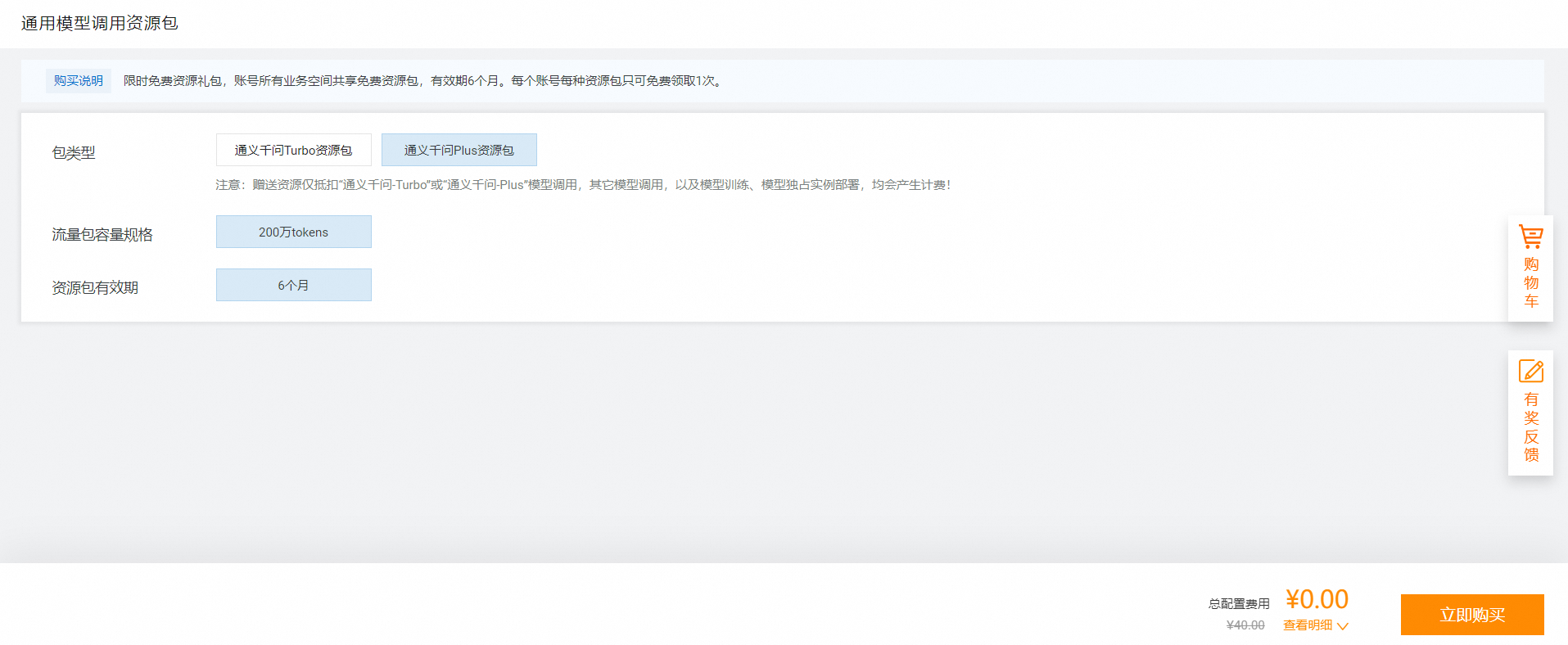This screenshot has width=1568, height=645.
Task: Click the 注意 note about gifted resources
Action: coord(584,185)
